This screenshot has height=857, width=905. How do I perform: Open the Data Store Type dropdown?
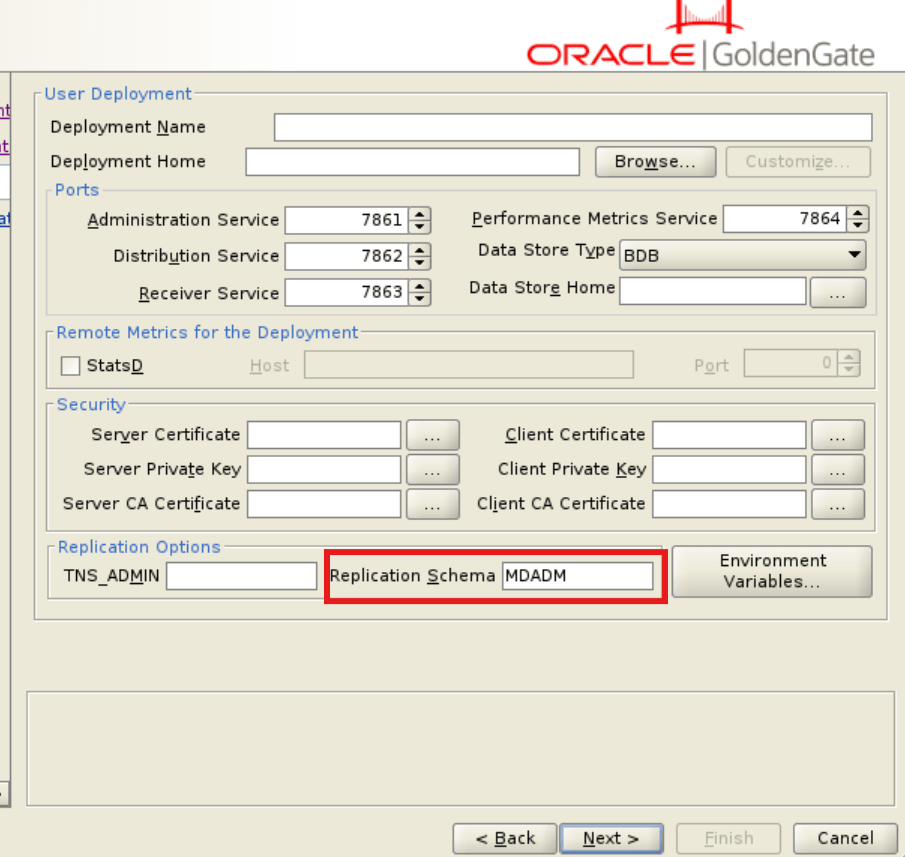(x=855, y=255)
